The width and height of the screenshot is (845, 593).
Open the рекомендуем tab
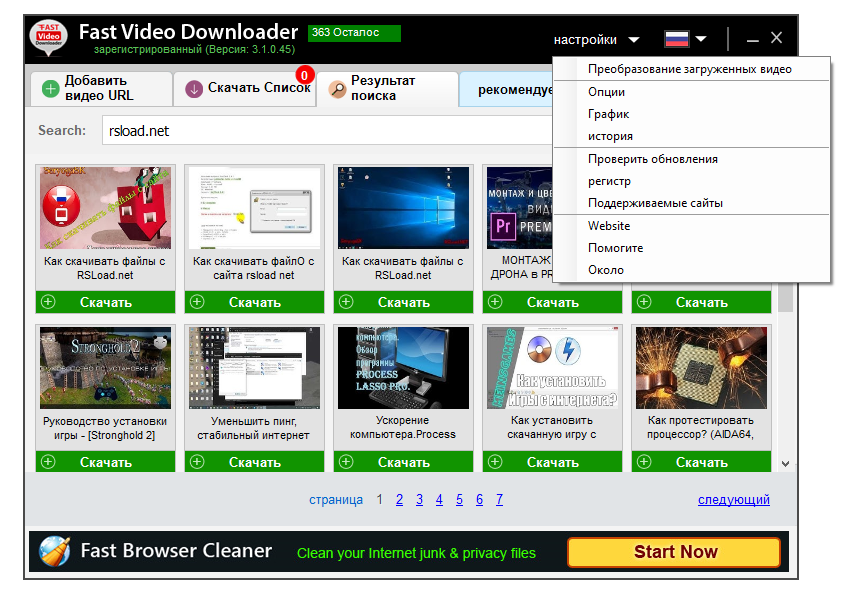[x=506, y=89]
